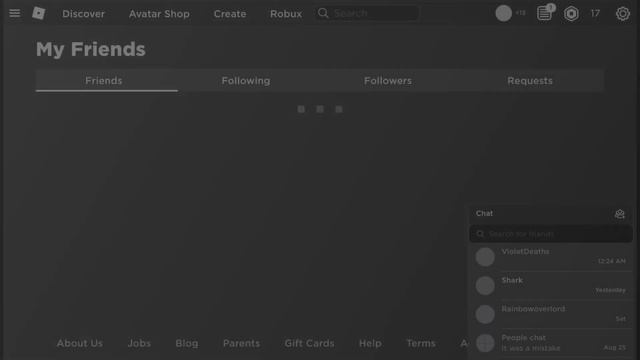Screen dimensions: 640x360
Task: Open the Blog footer link
Action: 187,343
